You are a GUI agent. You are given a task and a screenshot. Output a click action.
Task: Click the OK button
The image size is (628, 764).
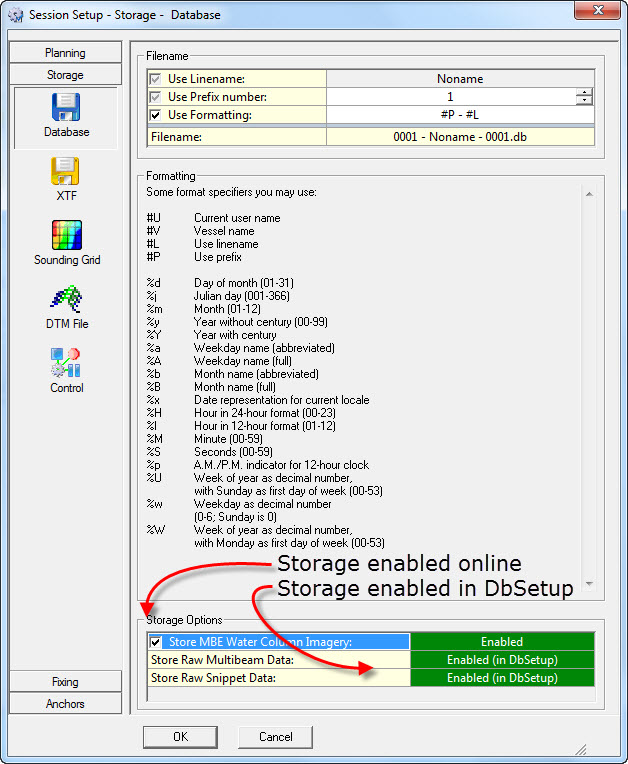180,737
